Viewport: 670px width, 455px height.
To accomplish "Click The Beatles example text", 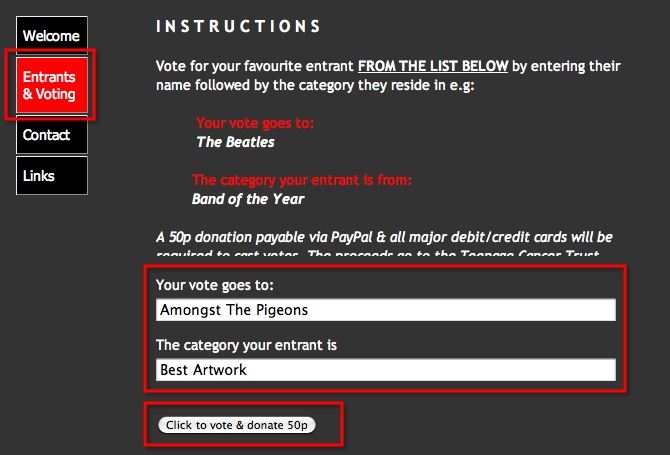I will (x=235, y=141).
